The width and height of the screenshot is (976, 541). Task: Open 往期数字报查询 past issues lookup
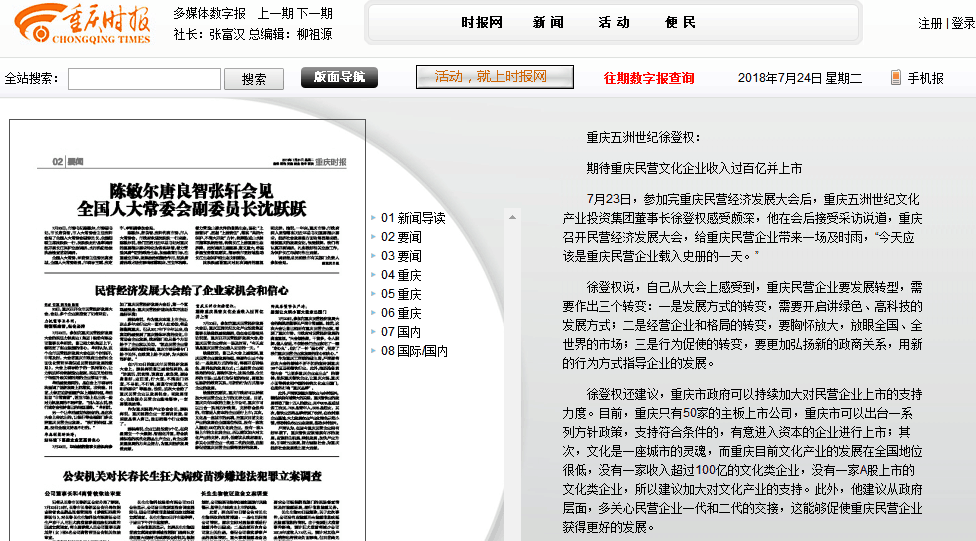(x=649, y=78)
